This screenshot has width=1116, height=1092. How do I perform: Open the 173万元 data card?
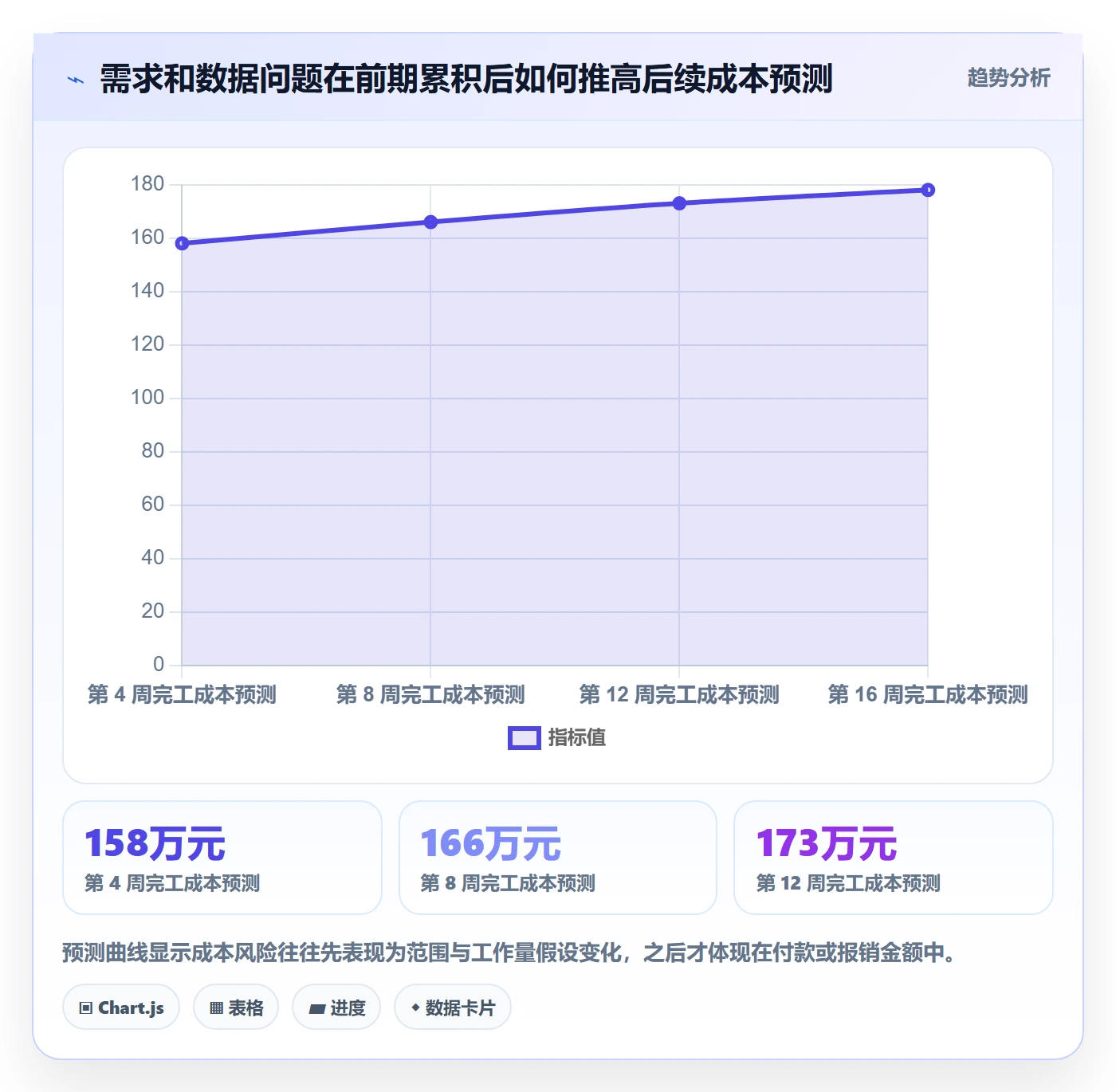[x=894, y=858]
